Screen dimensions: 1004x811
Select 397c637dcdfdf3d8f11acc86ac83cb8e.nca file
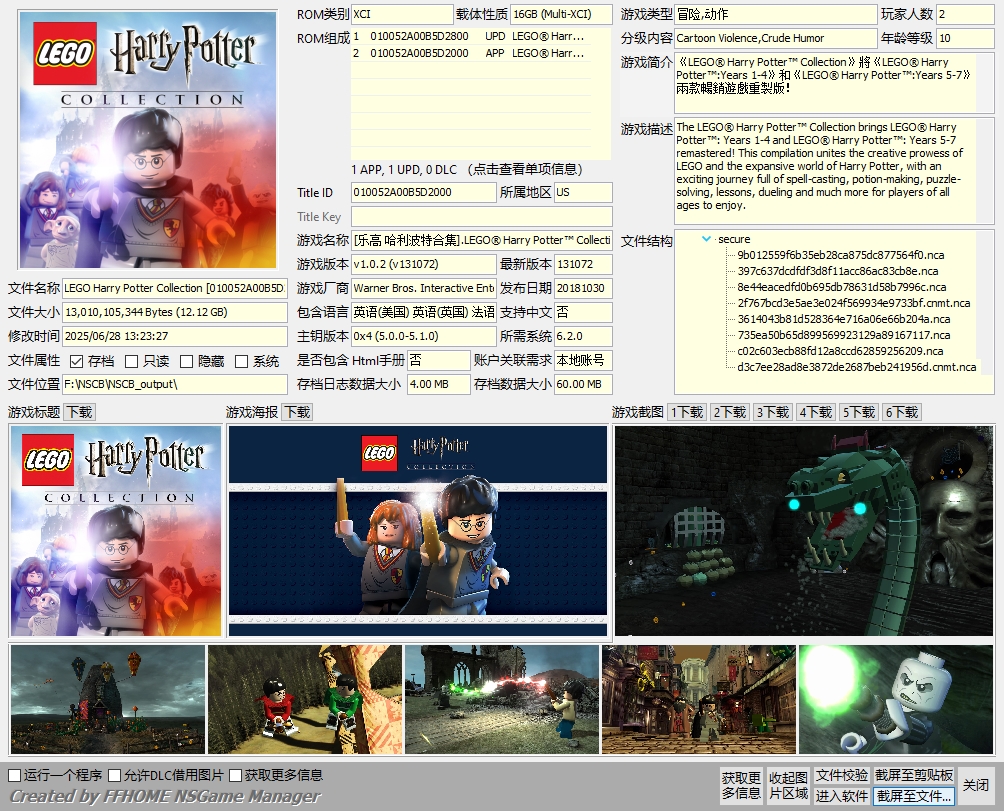[838, 271]
